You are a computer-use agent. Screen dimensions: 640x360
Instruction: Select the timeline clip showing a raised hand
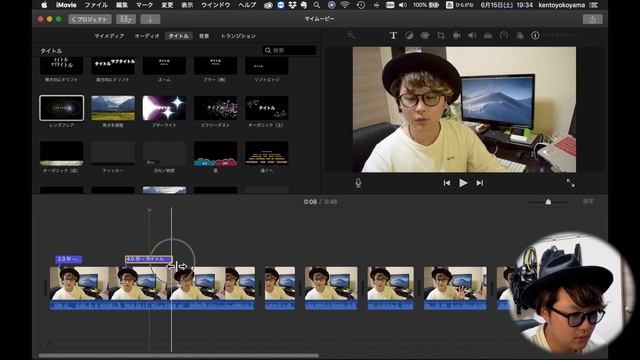click(455, 288)
